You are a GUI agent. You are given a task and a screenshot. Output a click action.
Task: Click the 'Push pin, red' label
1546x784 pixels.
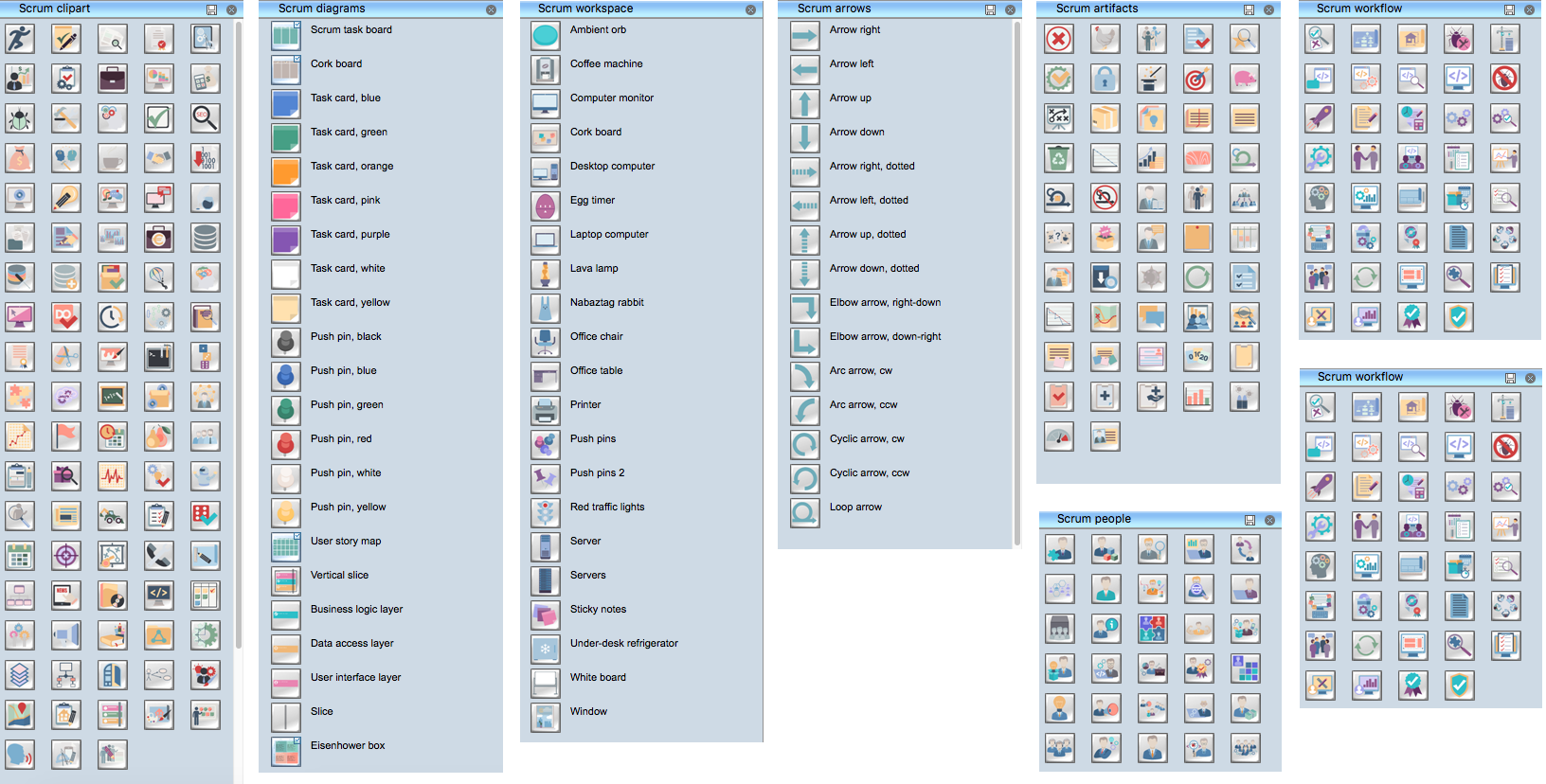(341, 439)
